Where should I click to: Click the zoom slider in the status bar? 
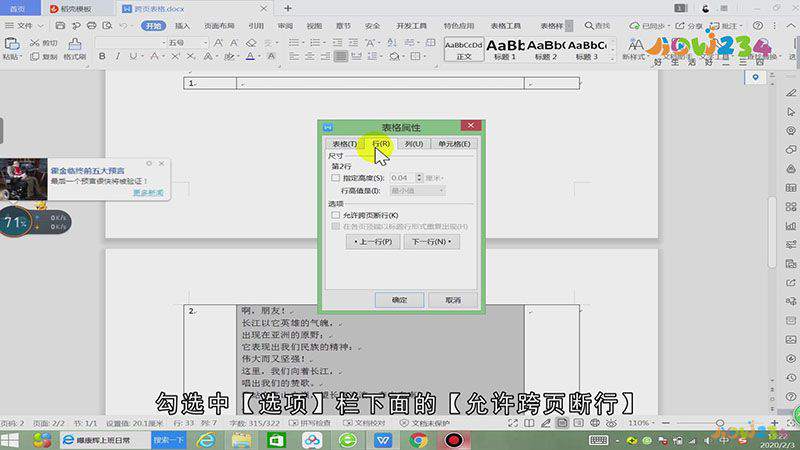tap(720, 423)
